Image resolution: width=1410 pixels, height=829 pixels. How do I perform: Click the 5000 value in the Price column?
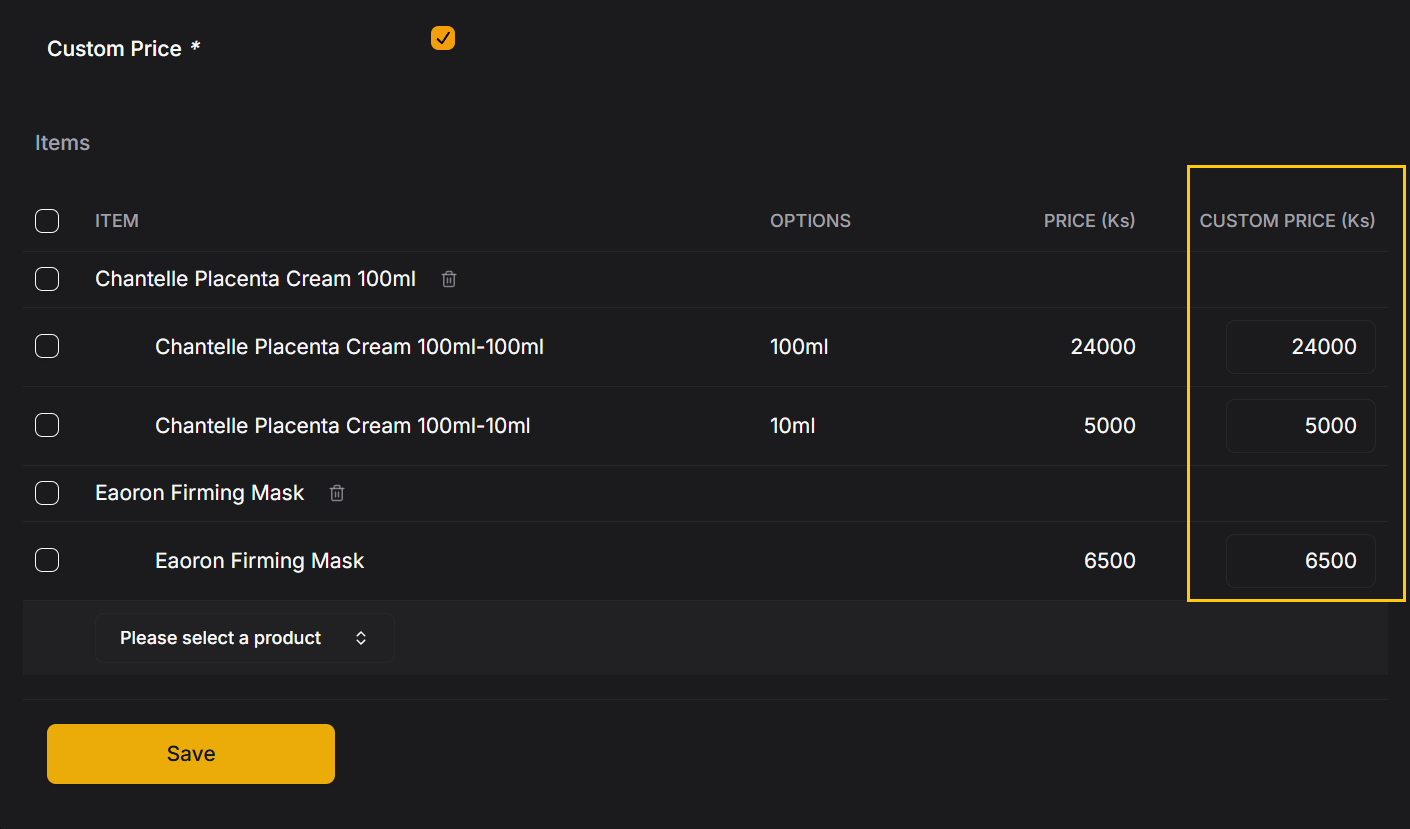(x=1110, y=426)
